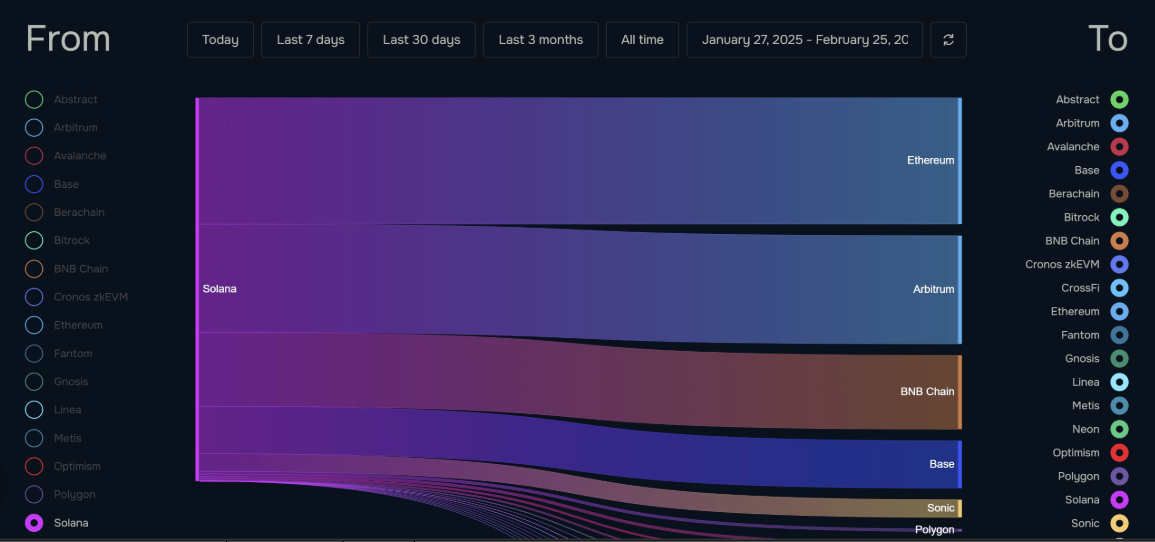Image resolution: width=1155 pixels, height=542 pixels.
Task: Toggle Linea icon in the To list
Action: [x=1119, y=382]
